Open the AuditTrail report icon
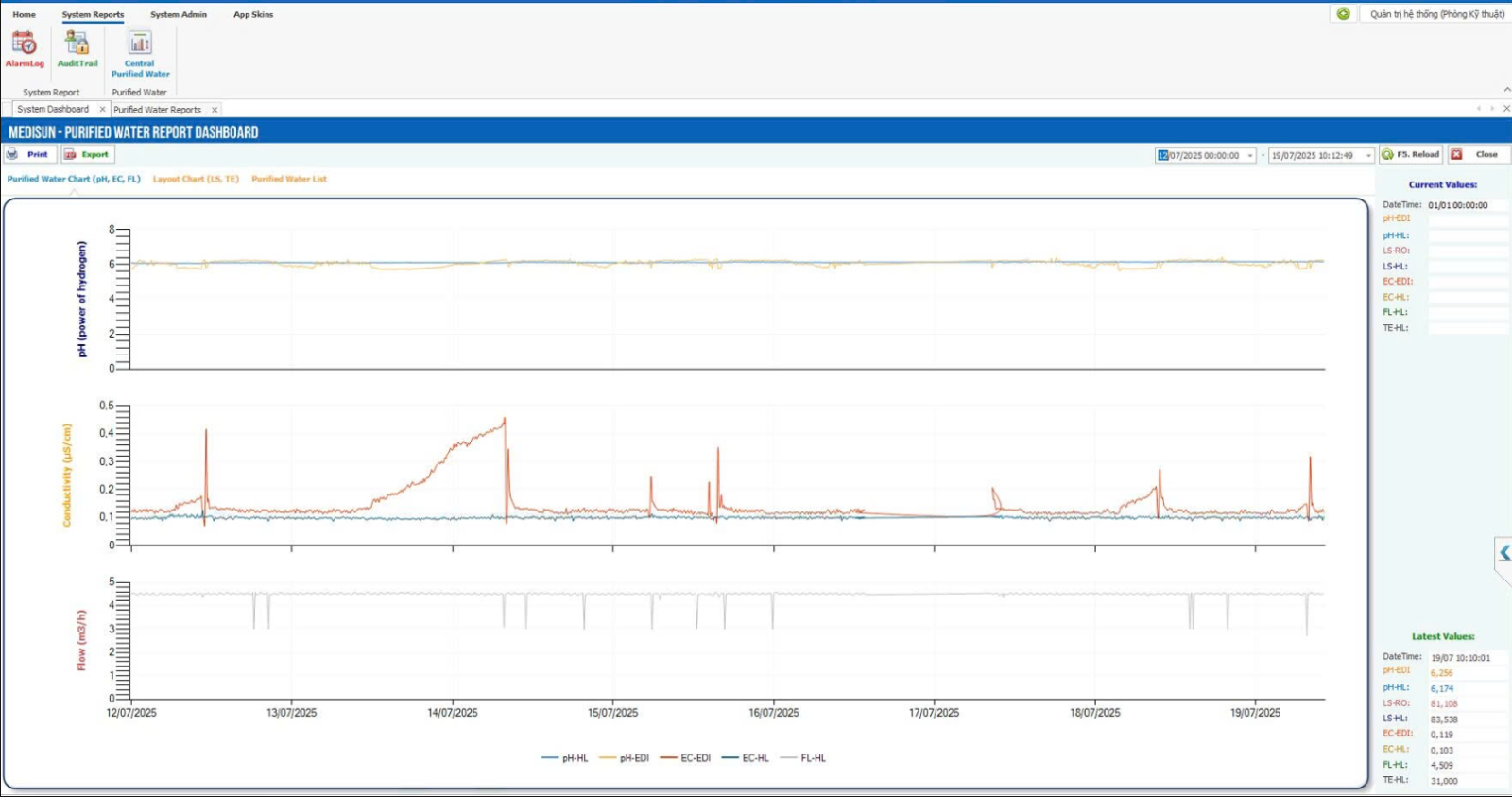The image size is (1512, 797). point(77,48)
